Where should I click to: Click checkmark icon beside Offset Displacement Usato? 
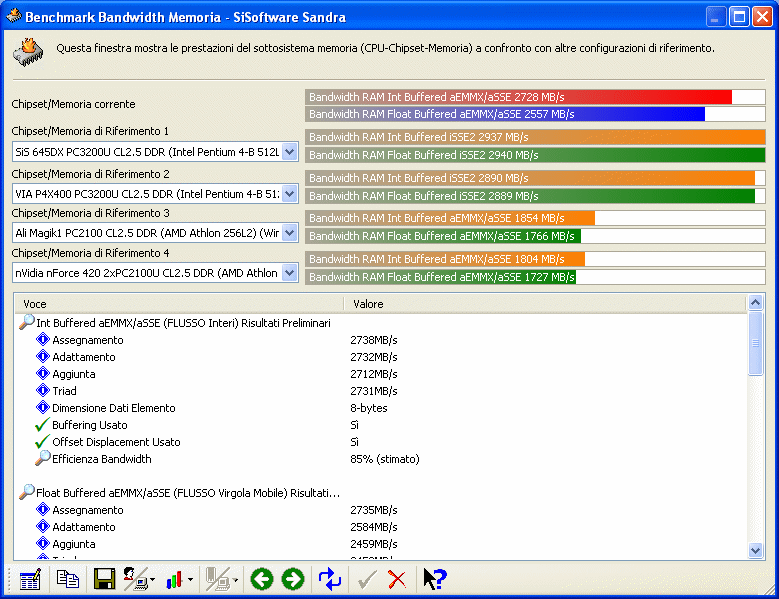tap(43, 442)
